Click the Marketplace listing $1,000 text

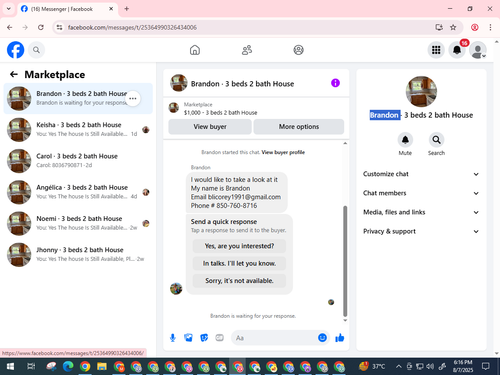(220, 113)
